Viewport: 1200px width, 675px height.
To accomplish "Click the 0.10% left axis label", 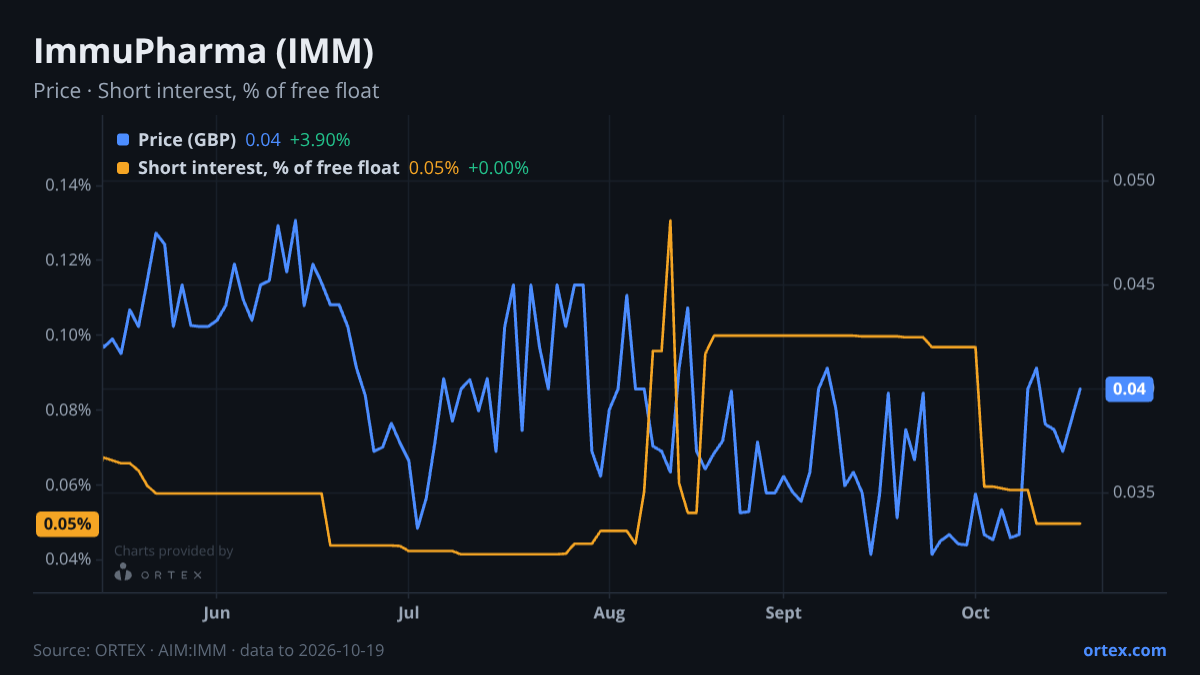I will tap(68, 335).
